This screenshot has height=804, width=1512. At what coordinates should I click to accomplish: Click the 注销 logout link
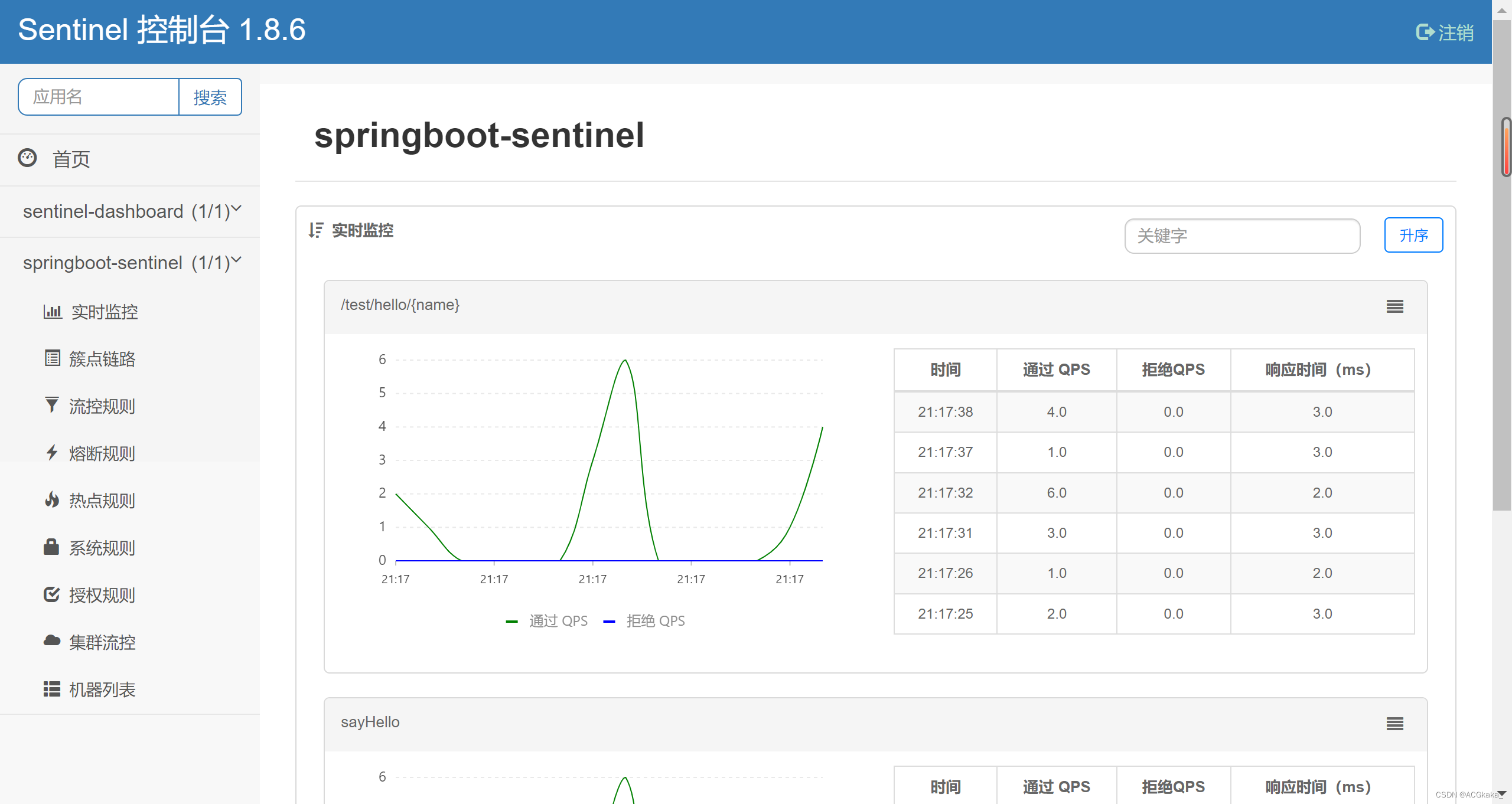click(1443, 32)
